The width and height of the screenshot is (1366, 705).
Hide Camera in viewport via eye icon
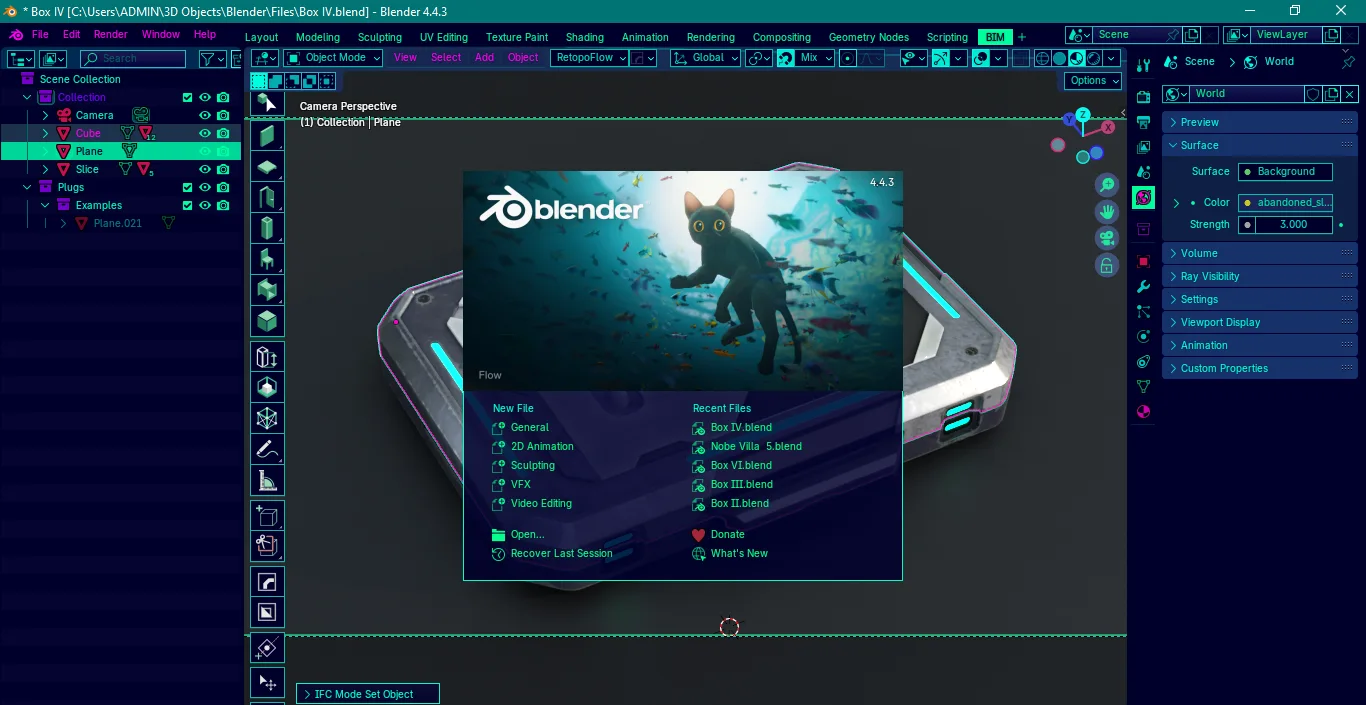point(205,116)
